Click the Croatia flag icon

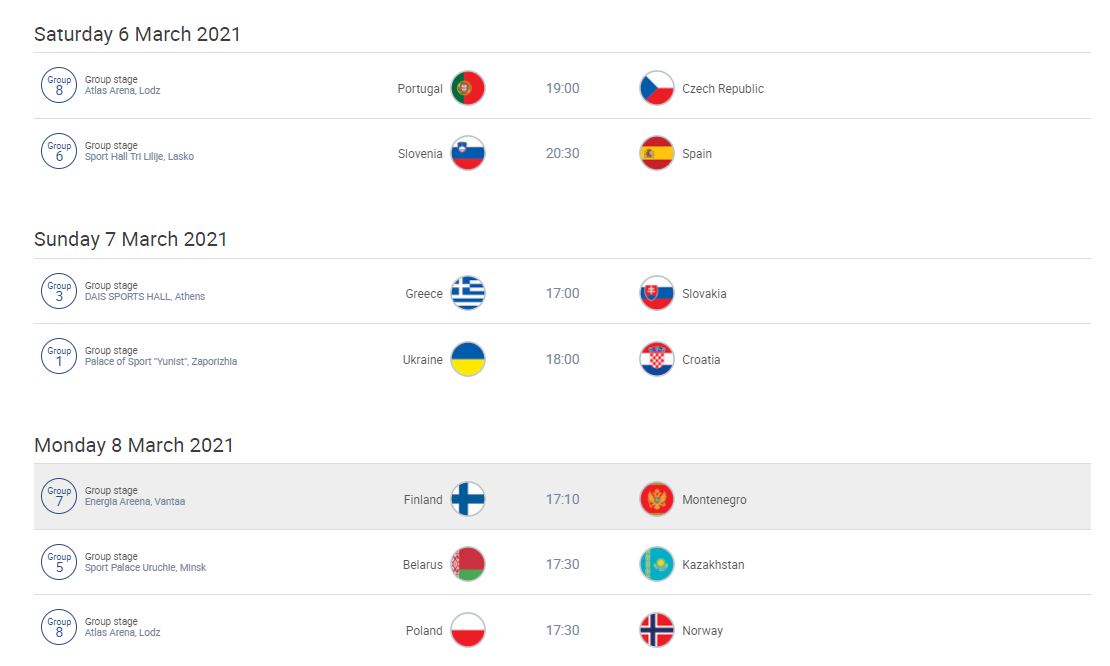657,360
